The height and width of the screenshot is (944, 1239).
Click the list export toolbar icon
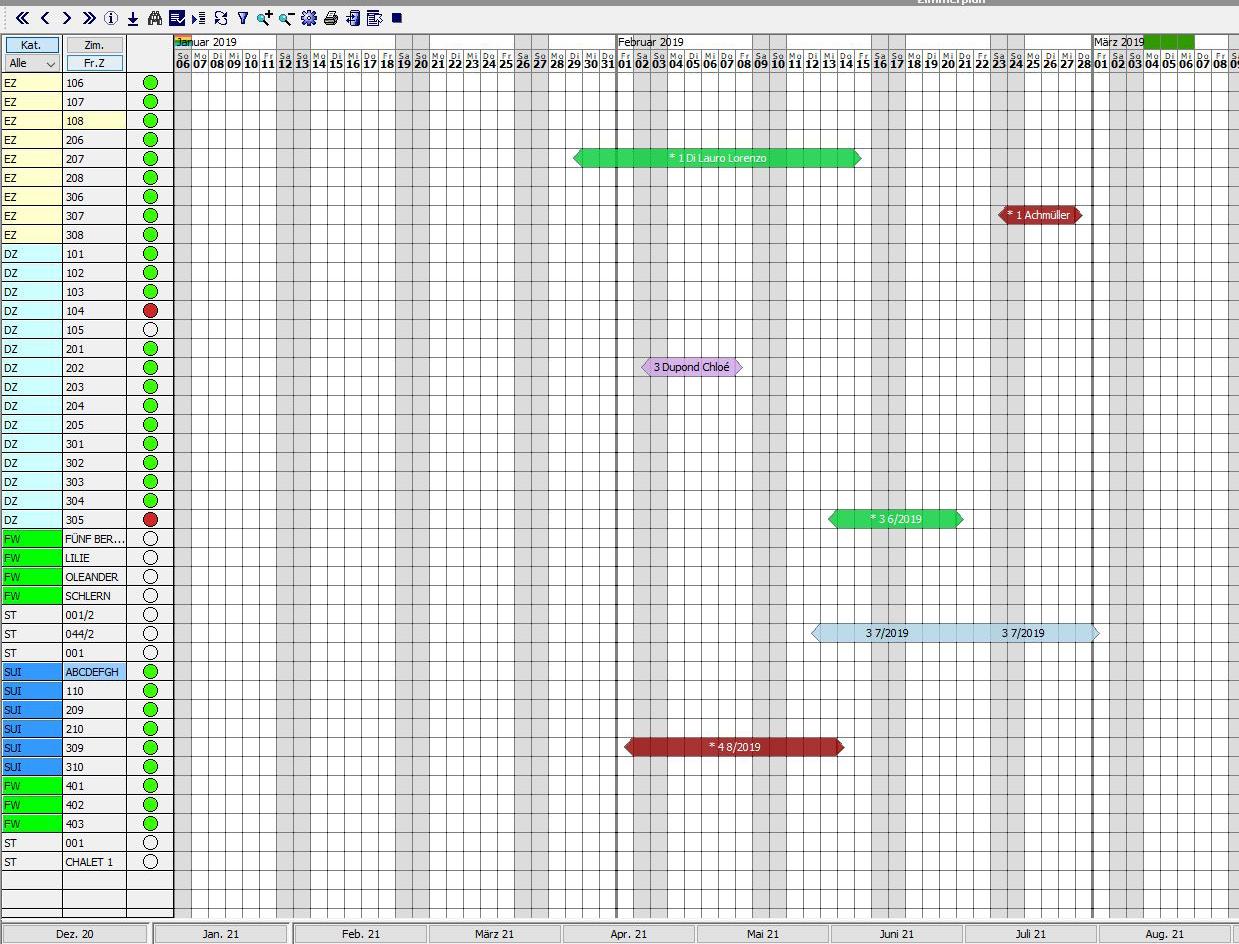coord(375,18)
